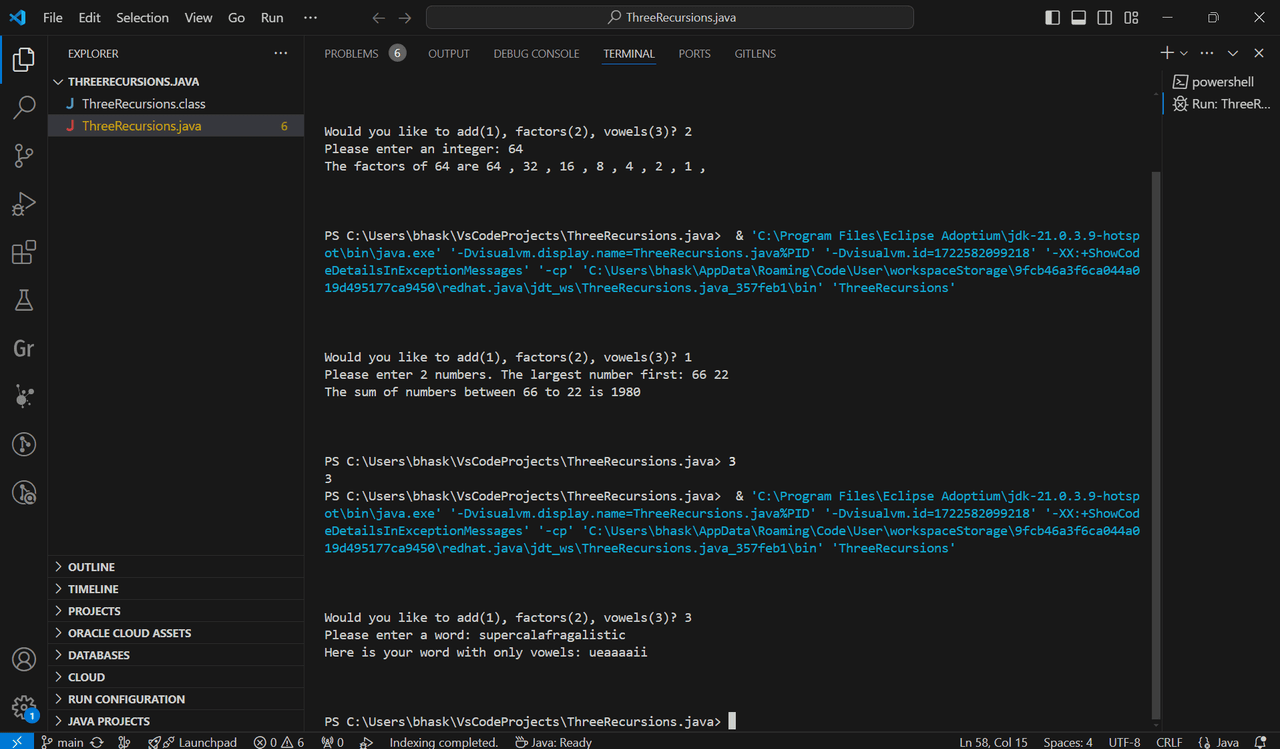Open the new terminal launch profile dropdown
Image resolution: width=1280 pixels, height=749 pixels.
pyautogui.click(x=1184, y=53)
